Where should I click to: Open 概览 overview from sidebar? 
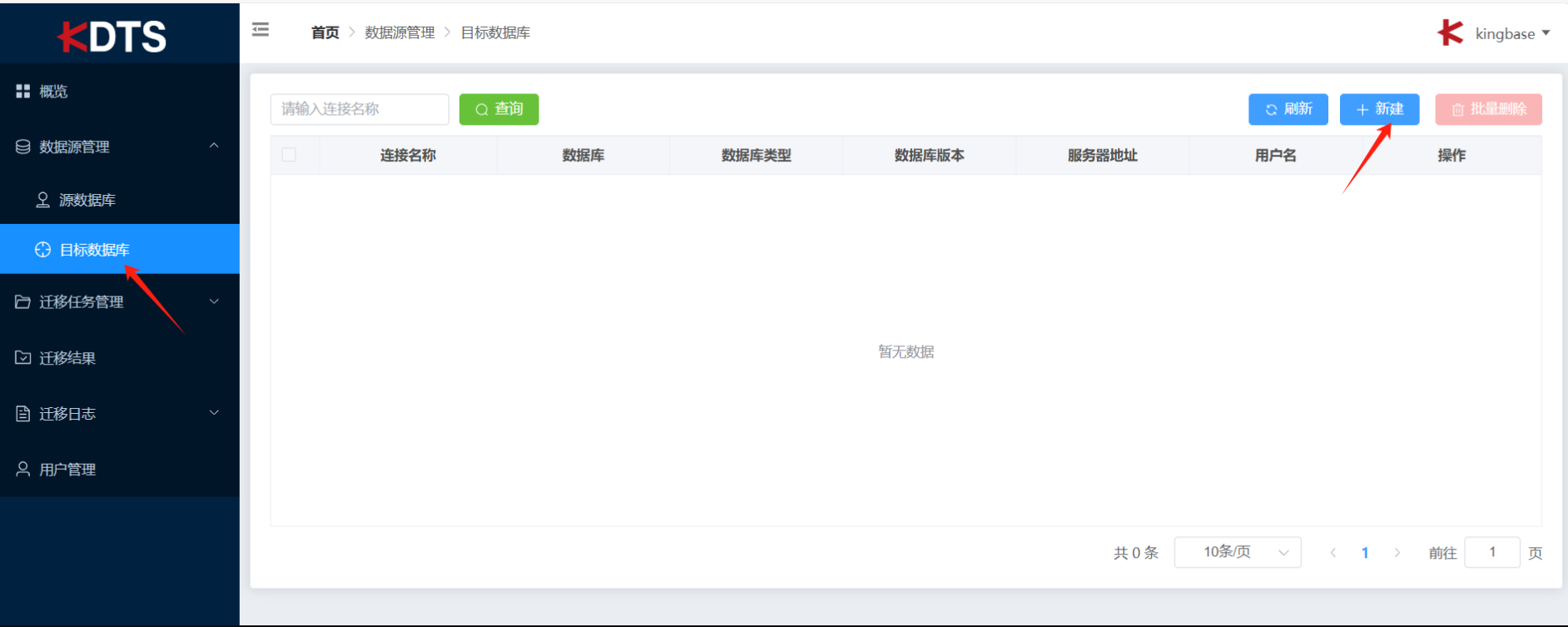(53, 92)
